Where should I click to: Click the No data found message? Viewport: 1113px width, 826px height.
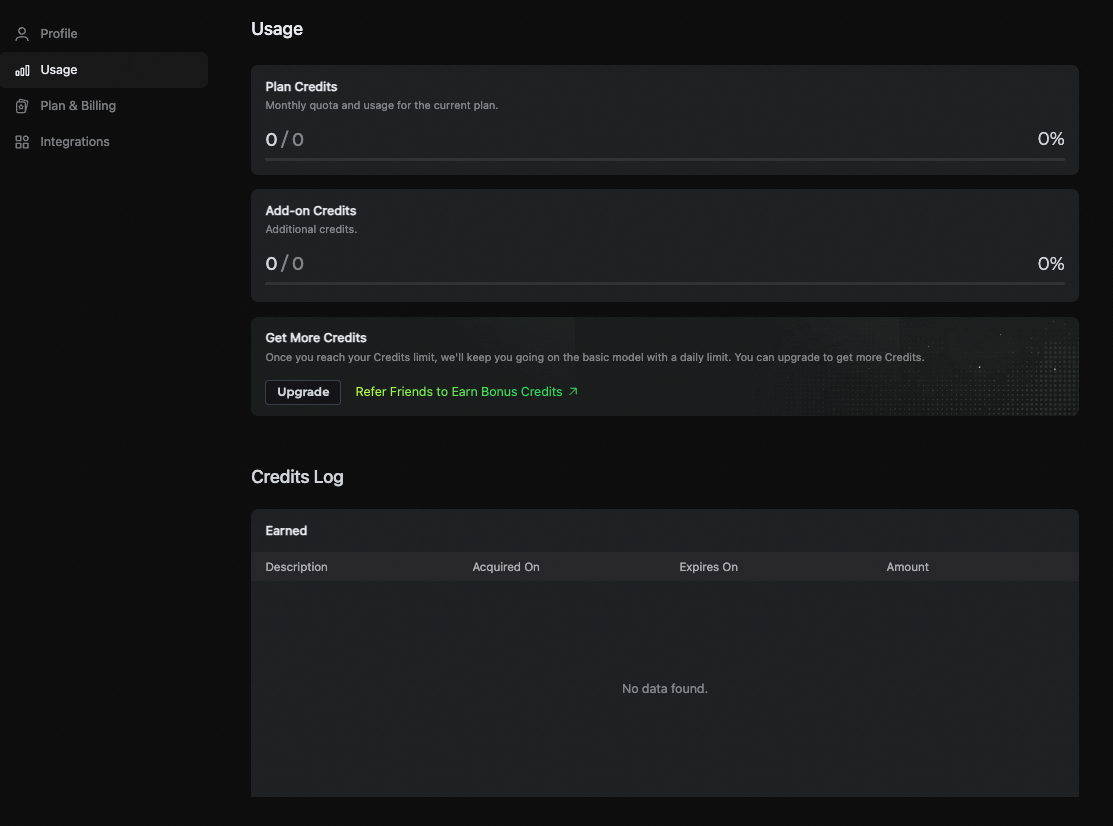tap(664, 688)
